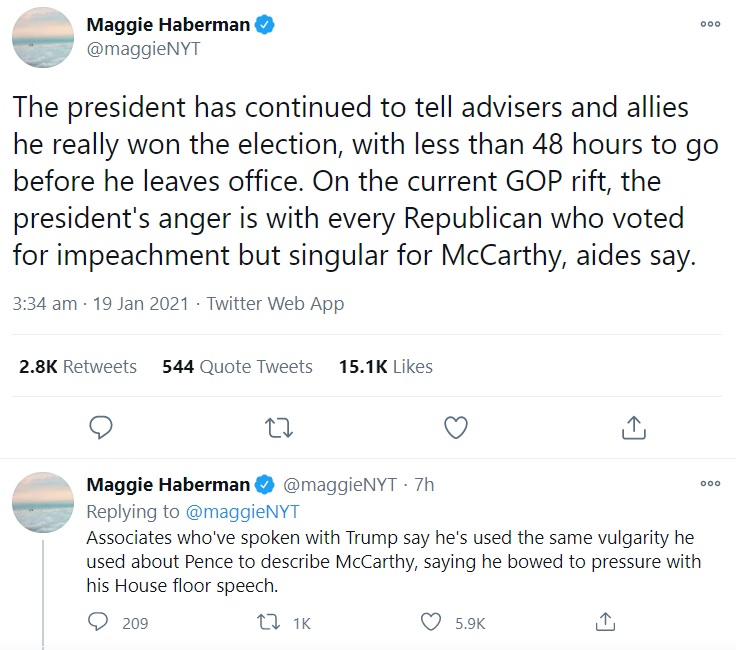Like the reply with 5.9K likes

click(431, 622)
